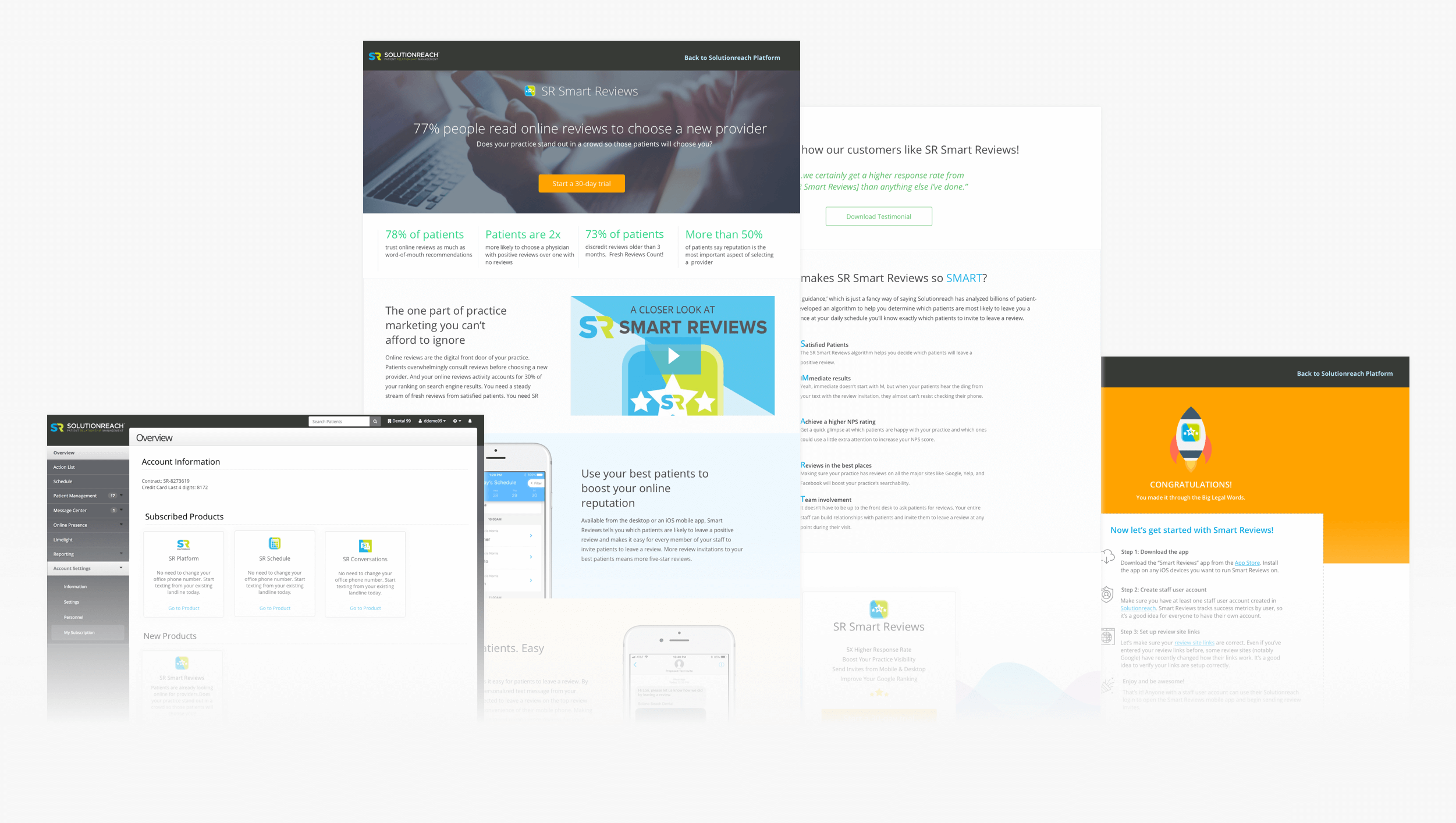
Task: Click Download Testimonial button
Action: click(878, 216)
